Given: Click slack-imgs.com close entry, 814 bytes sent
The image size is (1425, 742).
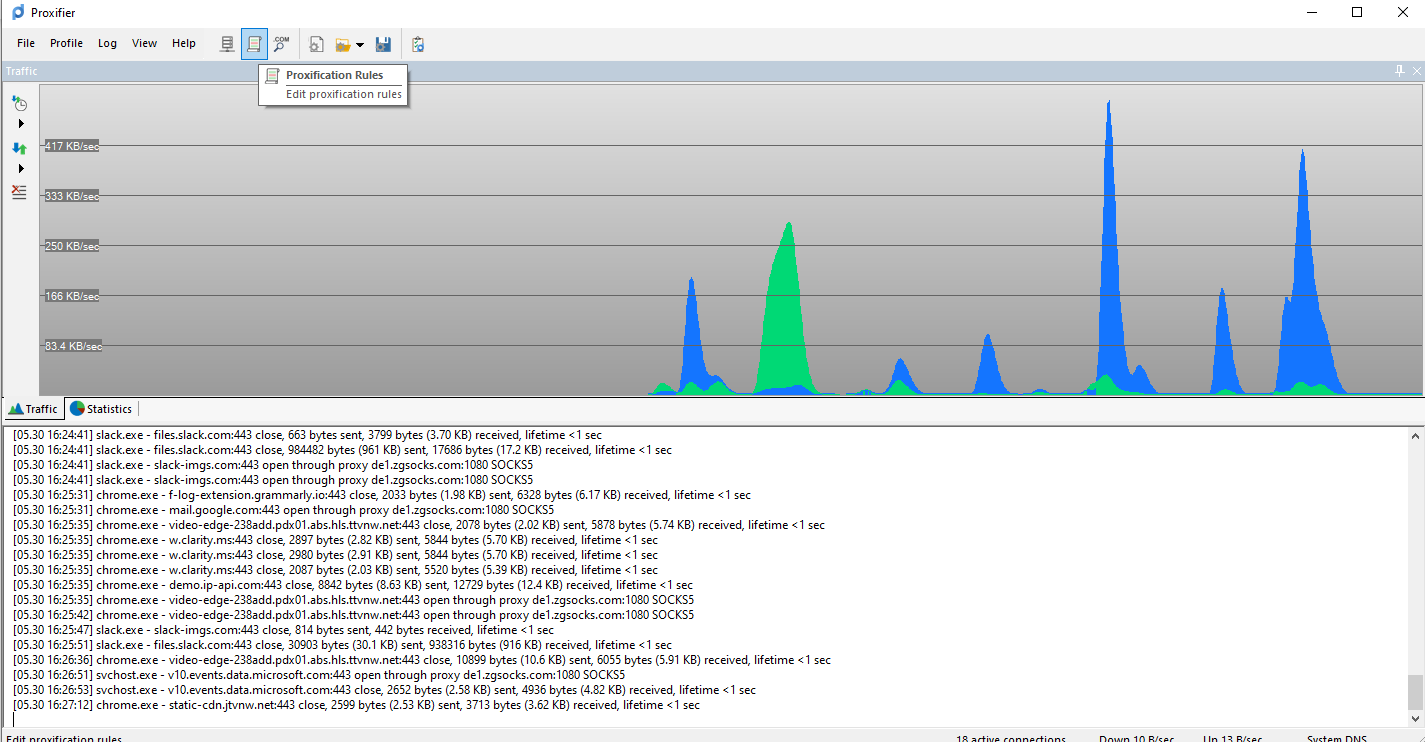Looking at the screenshot, I should (x=283, y=630).
